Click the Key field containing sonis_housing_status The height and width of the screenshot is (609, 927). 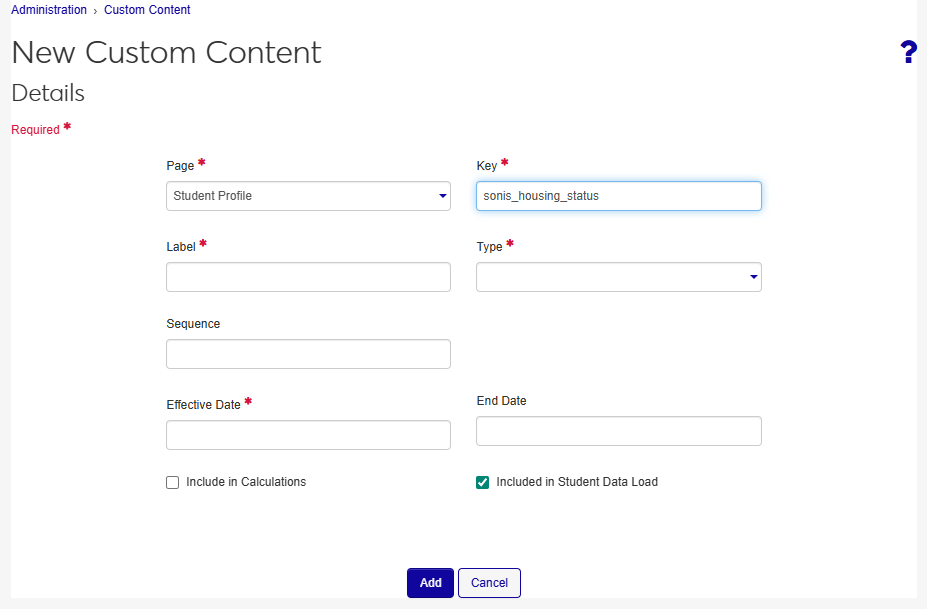[x=618, y=196]
